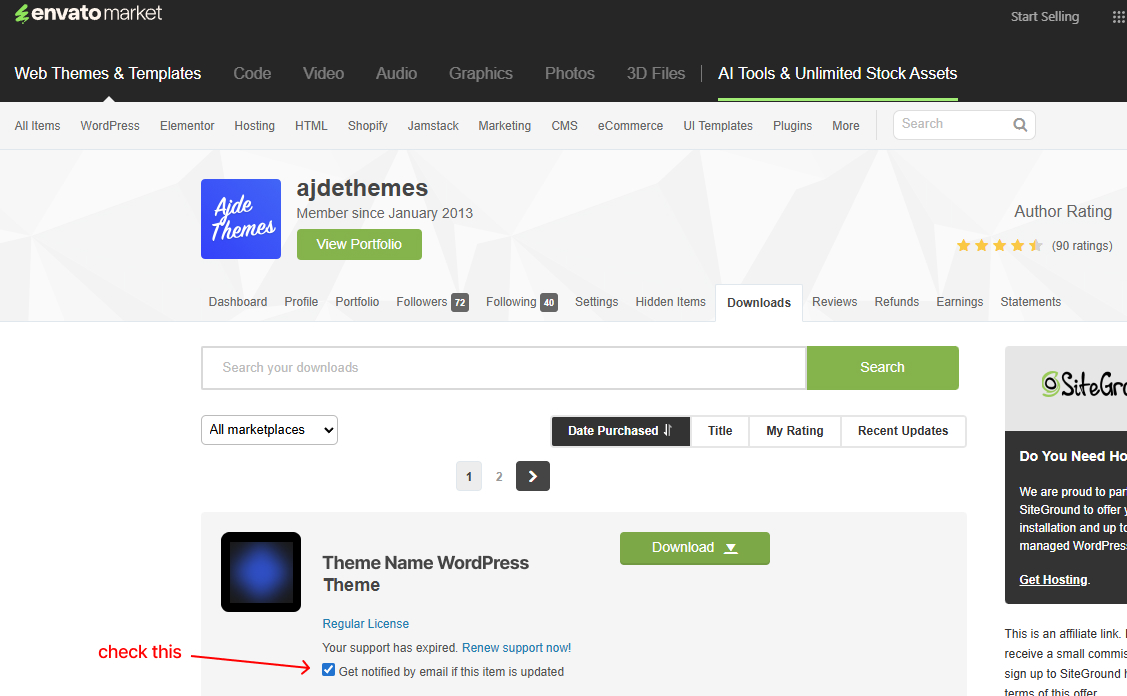This screenshot has height=696, width=1127.
Task: Toggle email update notification checkbox
Action: [329, 671]
